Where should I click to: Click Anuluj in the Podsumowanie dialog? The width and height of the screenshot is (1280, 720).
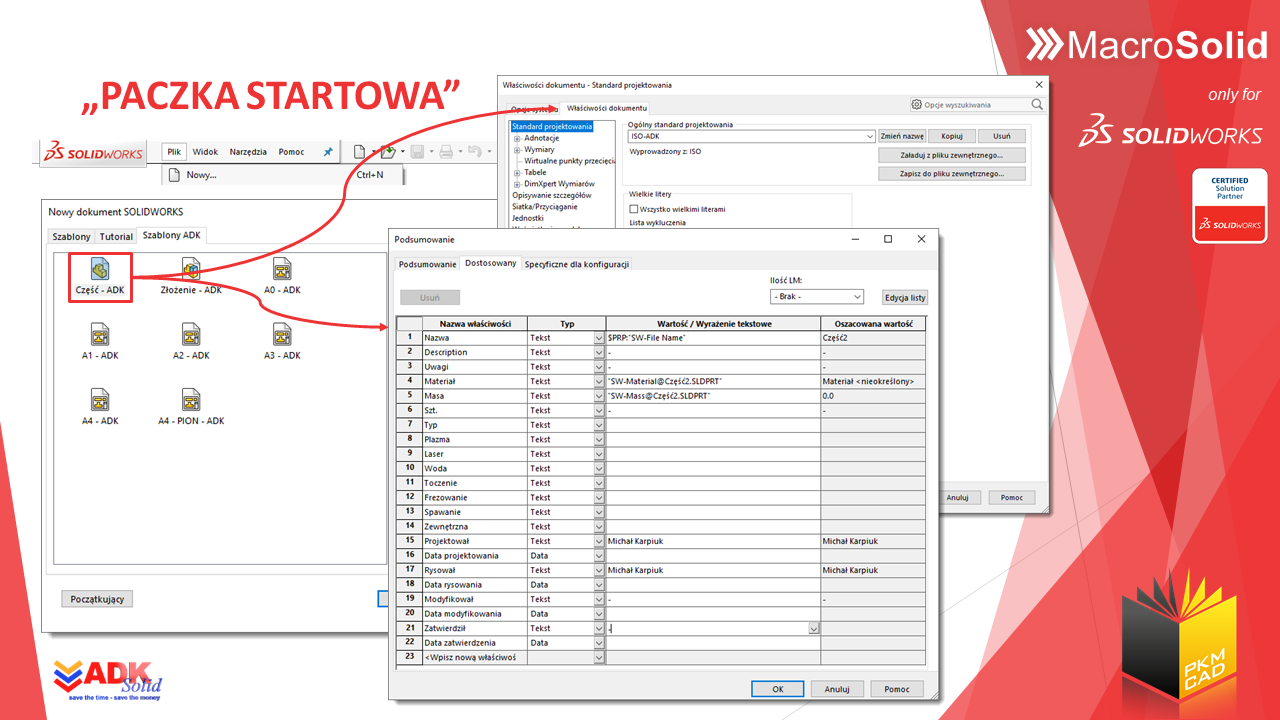(x=837, y=688)
